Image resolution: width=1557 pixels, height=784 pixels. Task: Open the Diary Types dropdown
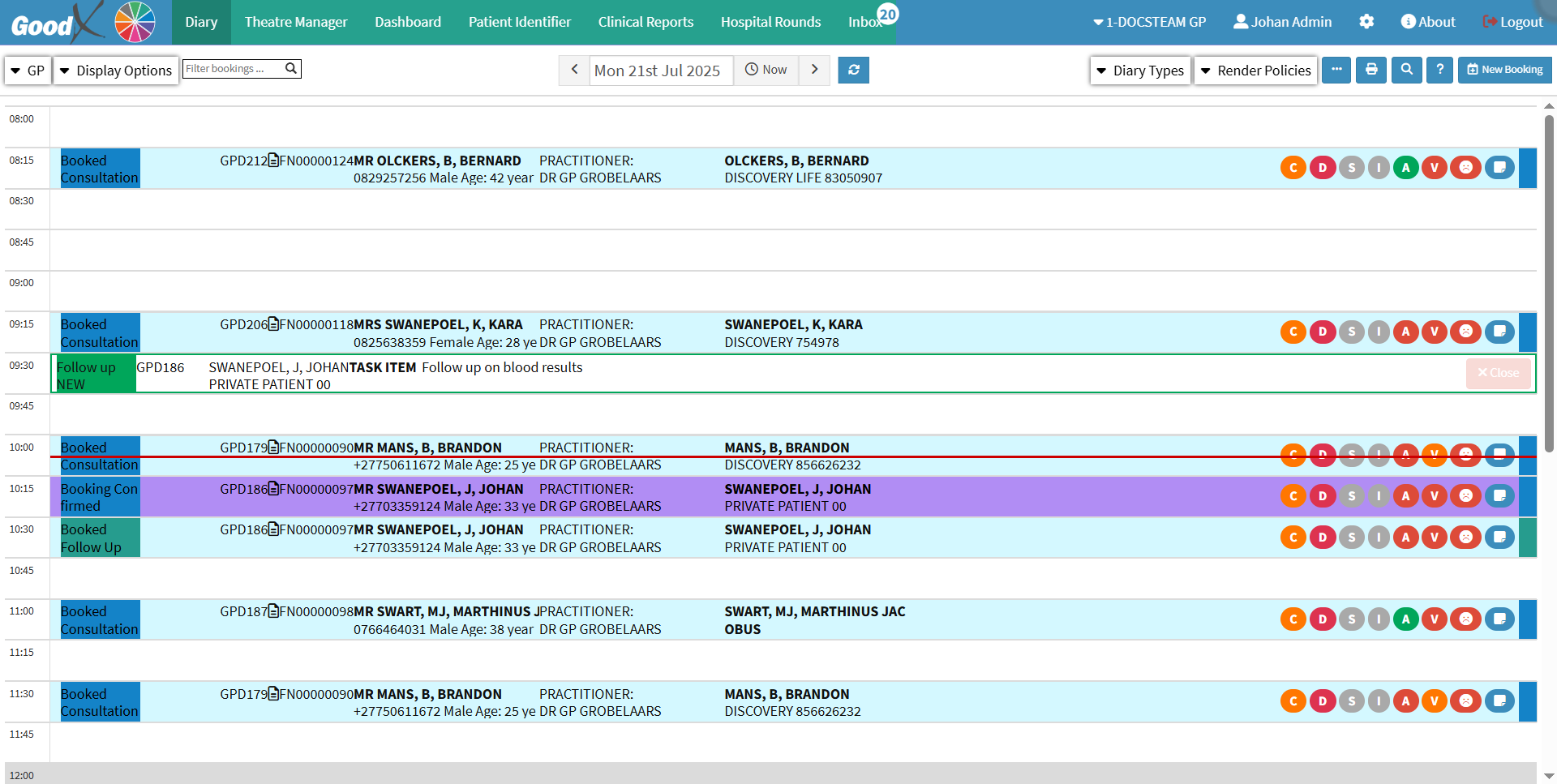[1140, 71]
